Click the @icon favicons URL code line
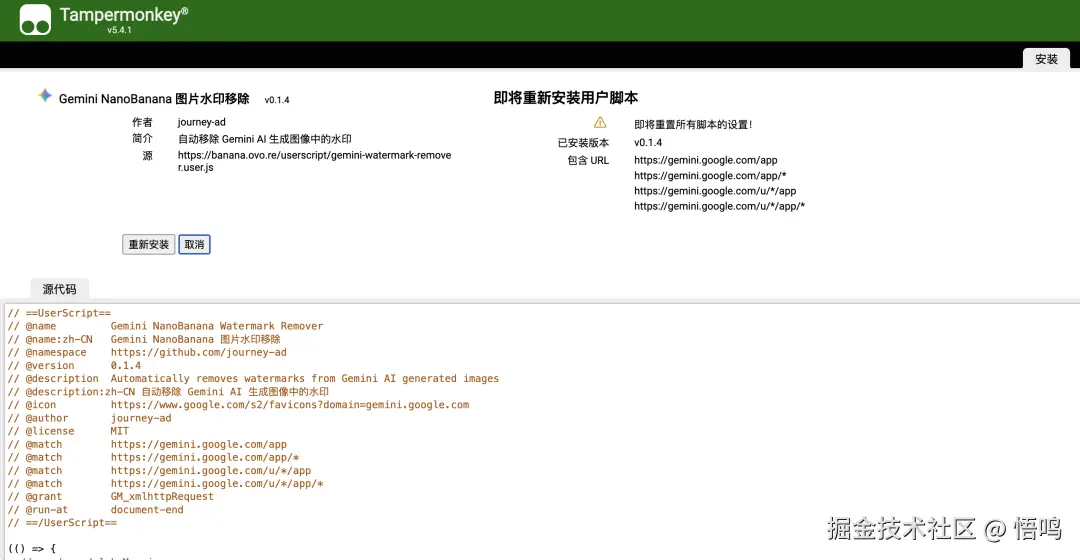This screenshot has height=560, width=1080. pos(238,404)
